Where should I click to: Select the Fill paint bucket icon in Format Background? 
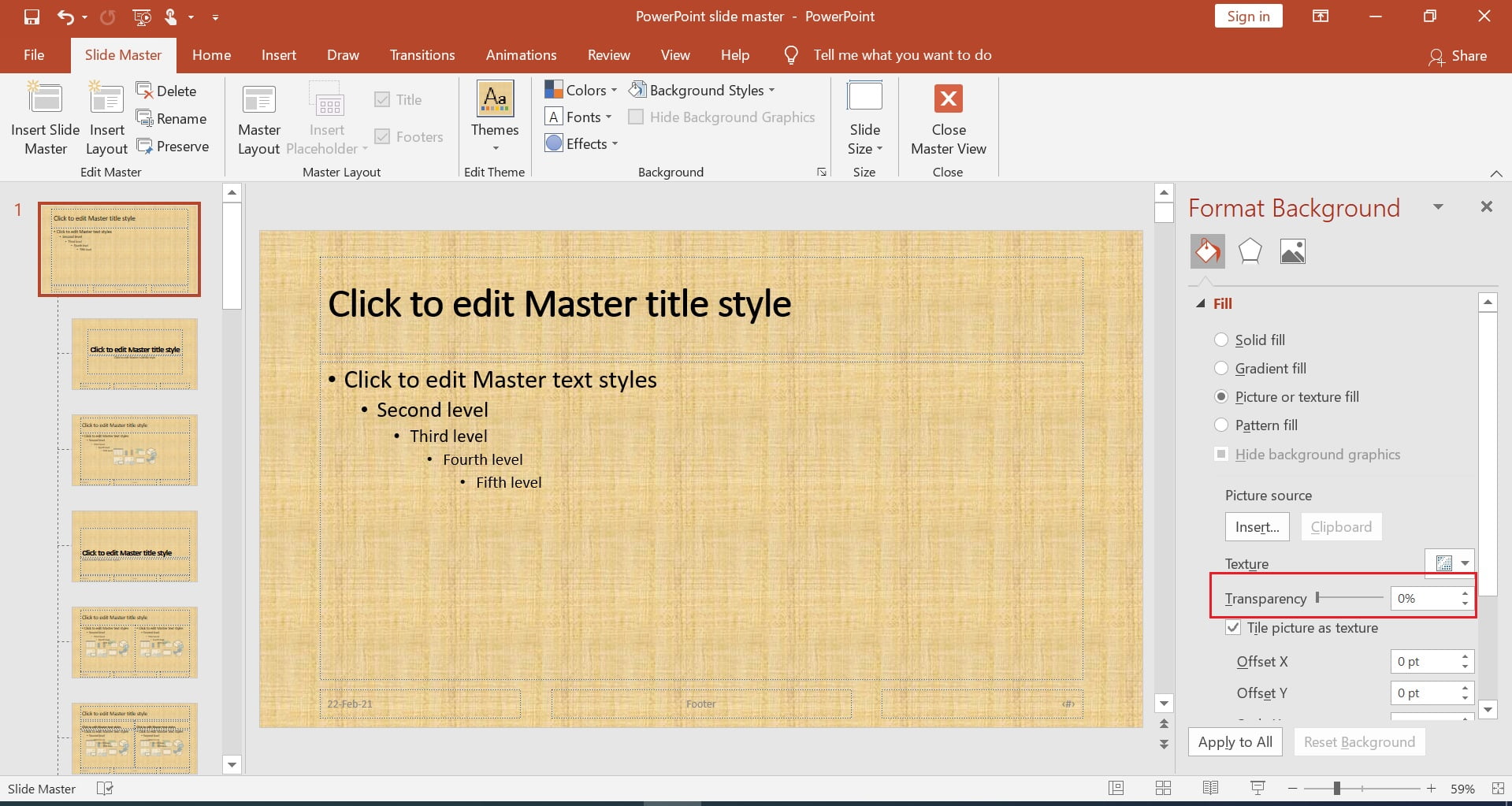(x=1207, y=251)
